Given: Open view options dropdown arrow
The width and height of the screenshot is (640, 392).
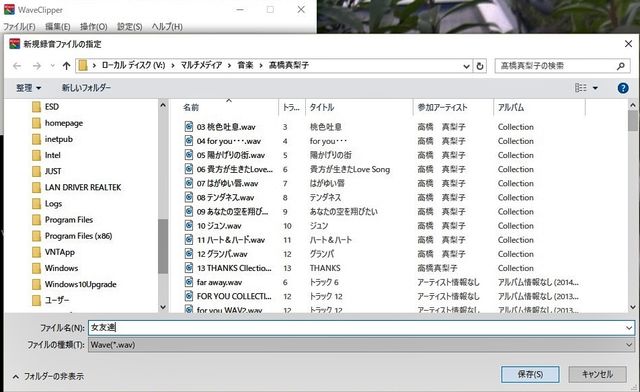Looking at the screenshot, I should [x=595, y=88].
